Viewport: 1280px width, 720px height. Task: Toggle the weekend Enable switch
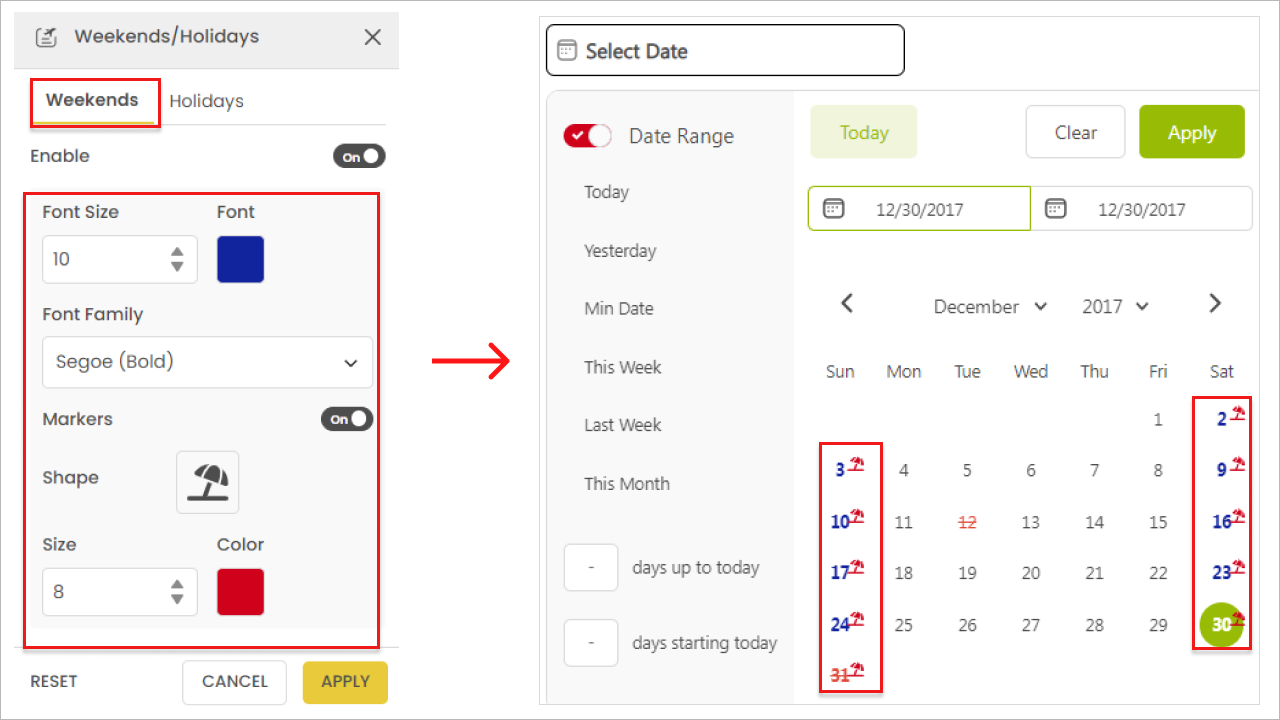point(359,156)
